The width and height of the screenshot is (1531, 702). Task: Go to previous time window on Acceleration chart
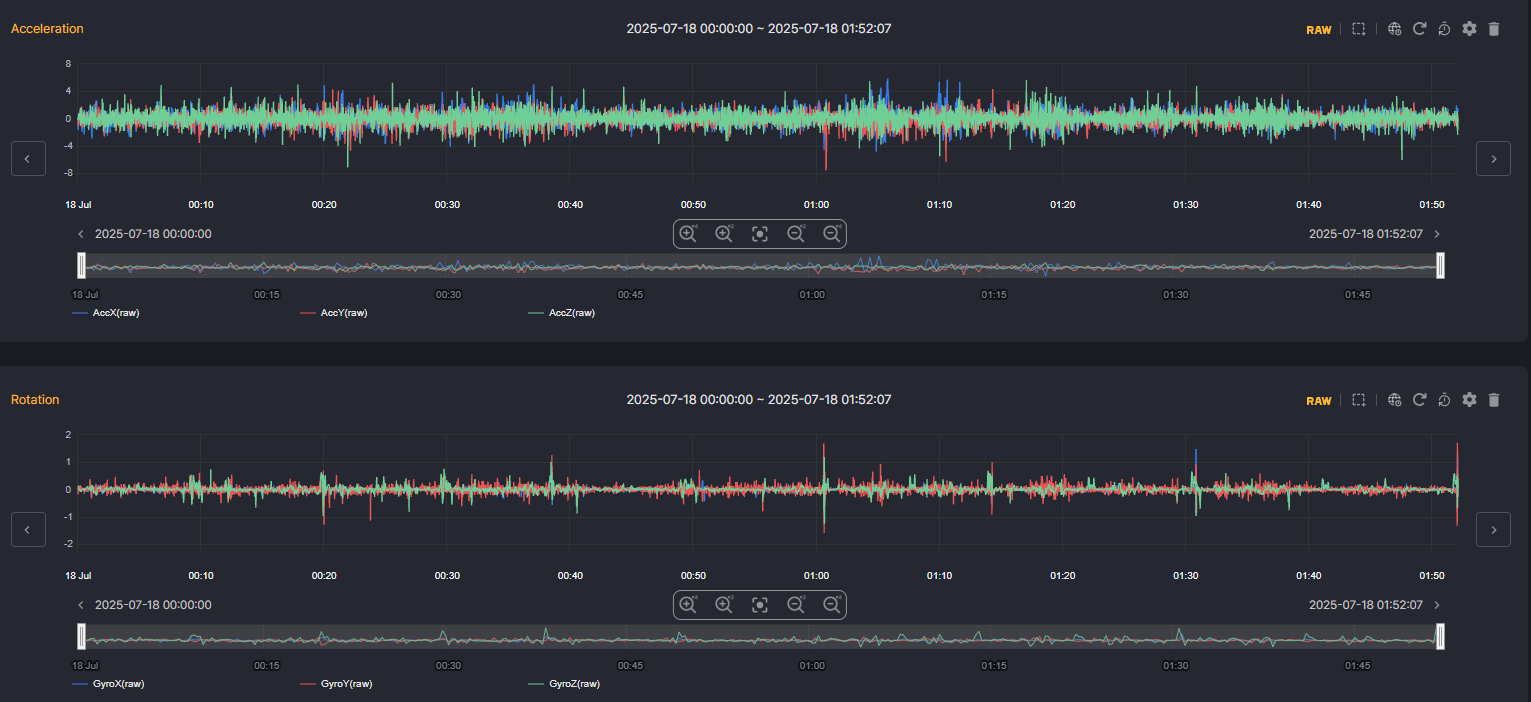[28, 158]
